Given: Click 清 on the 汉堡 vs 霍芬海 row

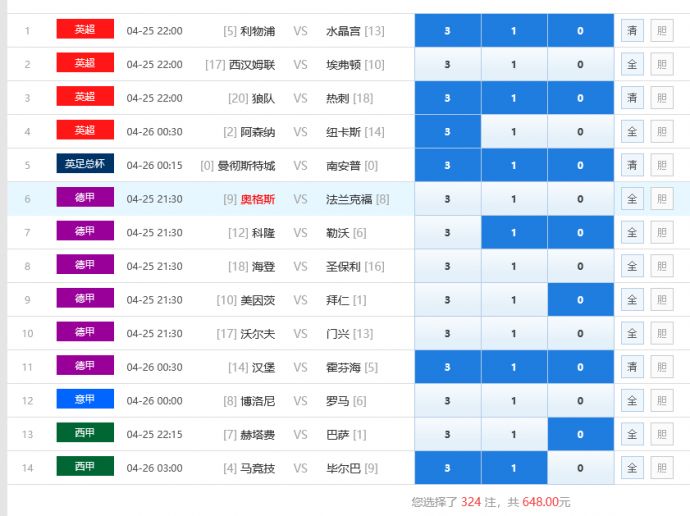Looking at the screenshot, I should 632,367.
